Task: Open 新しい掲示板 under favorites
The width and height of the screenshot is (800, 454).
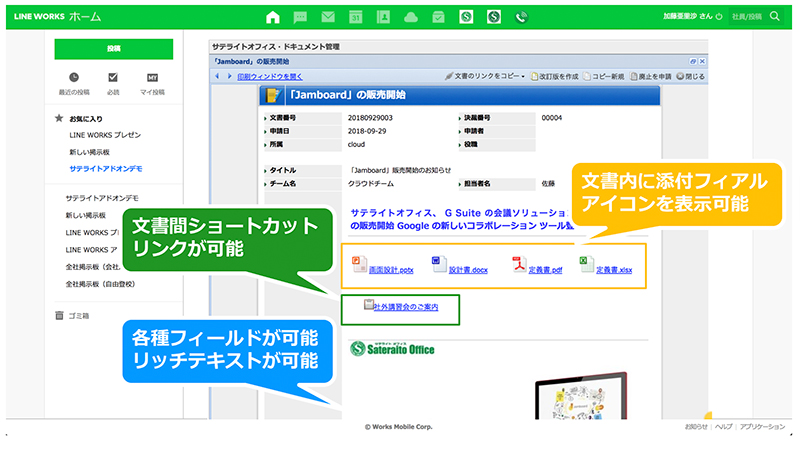Action: pyautogui.click(x=89, y=152)
